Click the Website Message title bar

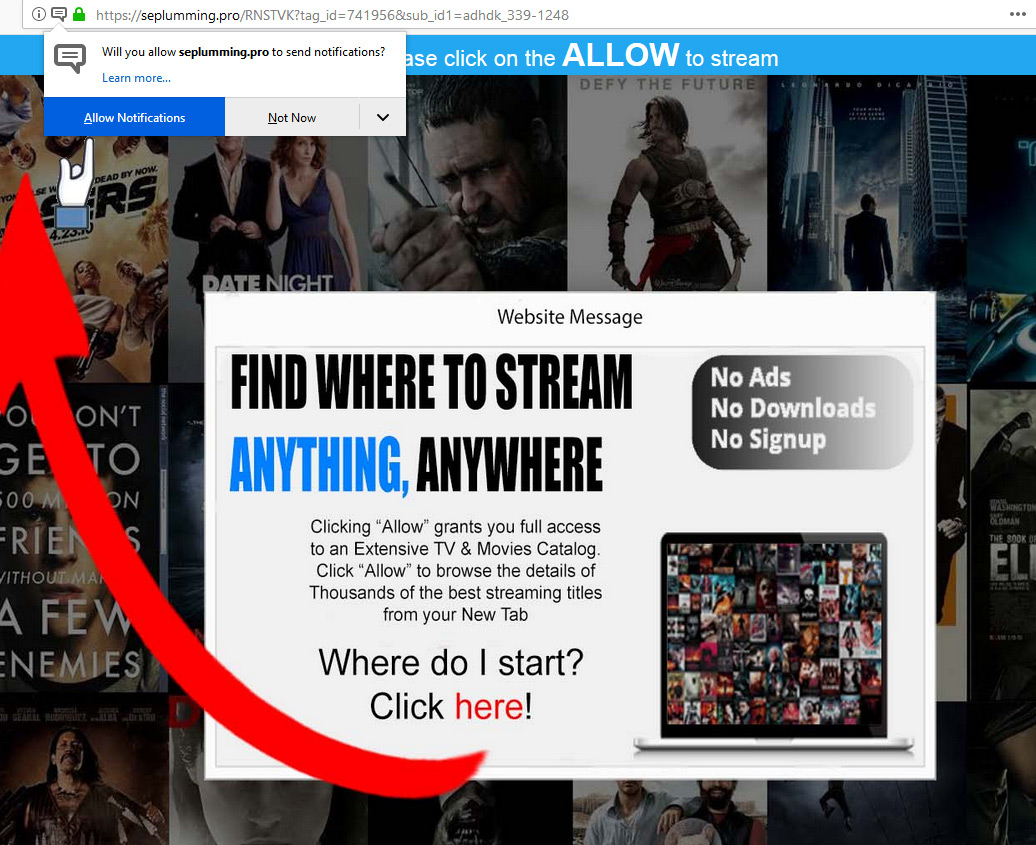coord(569,317)
